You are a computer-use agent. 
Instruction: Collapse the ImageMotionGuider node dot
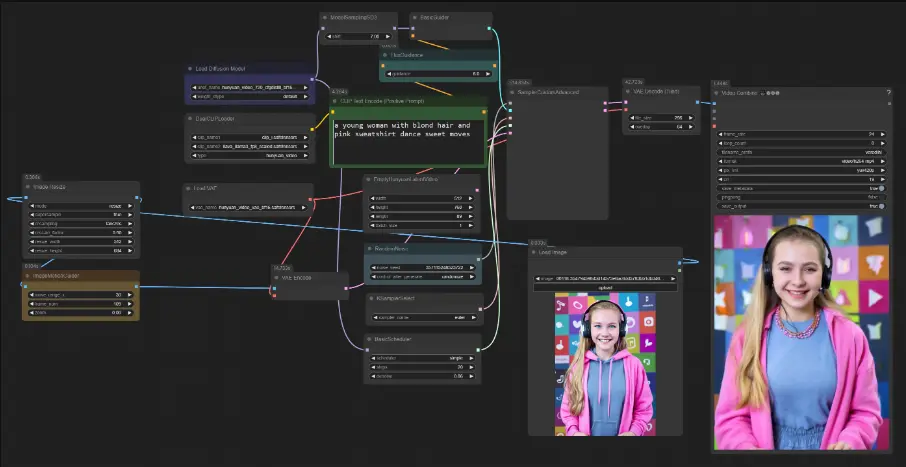[28, 276]
